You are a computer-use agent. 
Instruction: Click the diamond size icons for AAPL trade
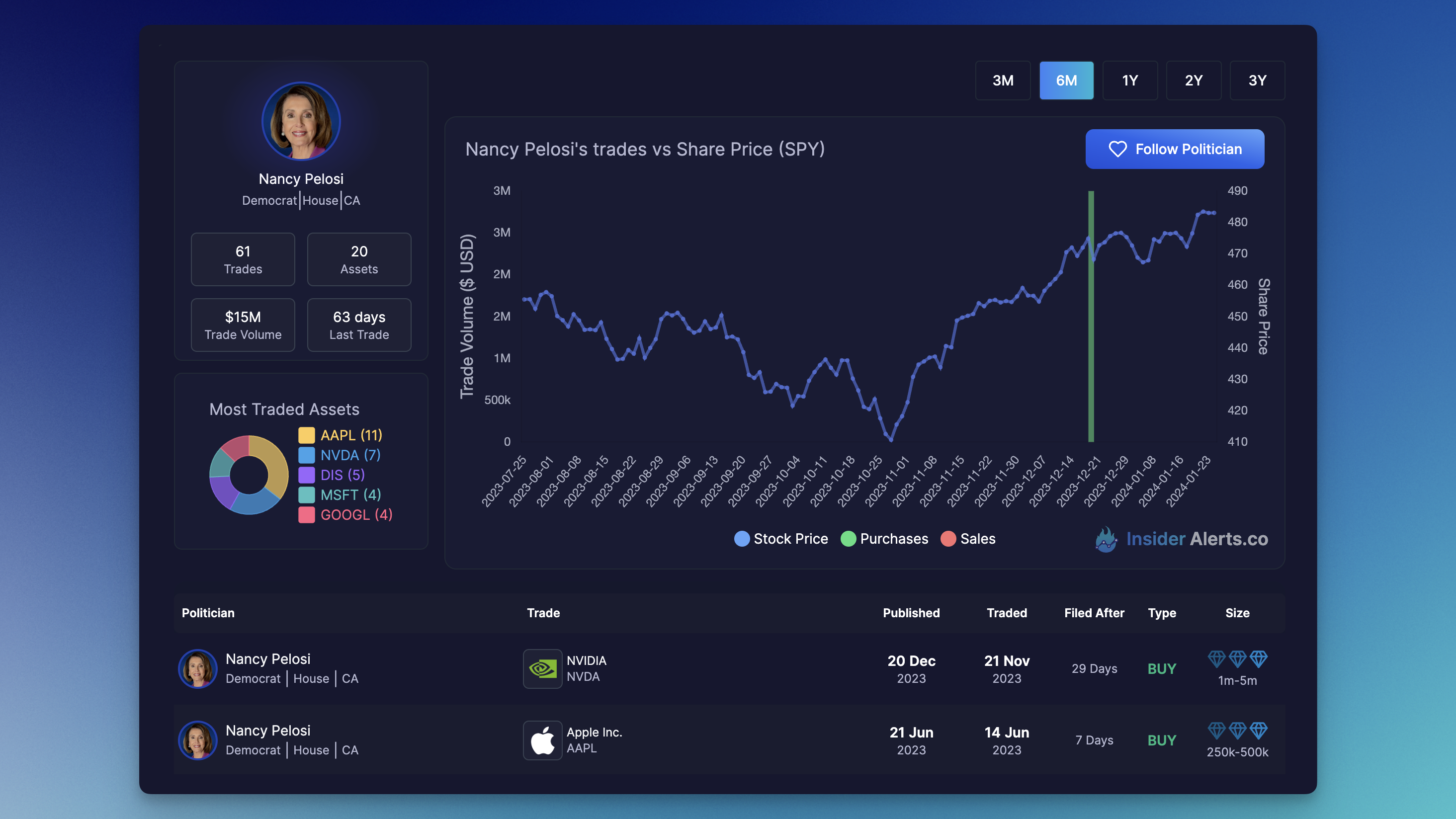tap(1237, 731)
